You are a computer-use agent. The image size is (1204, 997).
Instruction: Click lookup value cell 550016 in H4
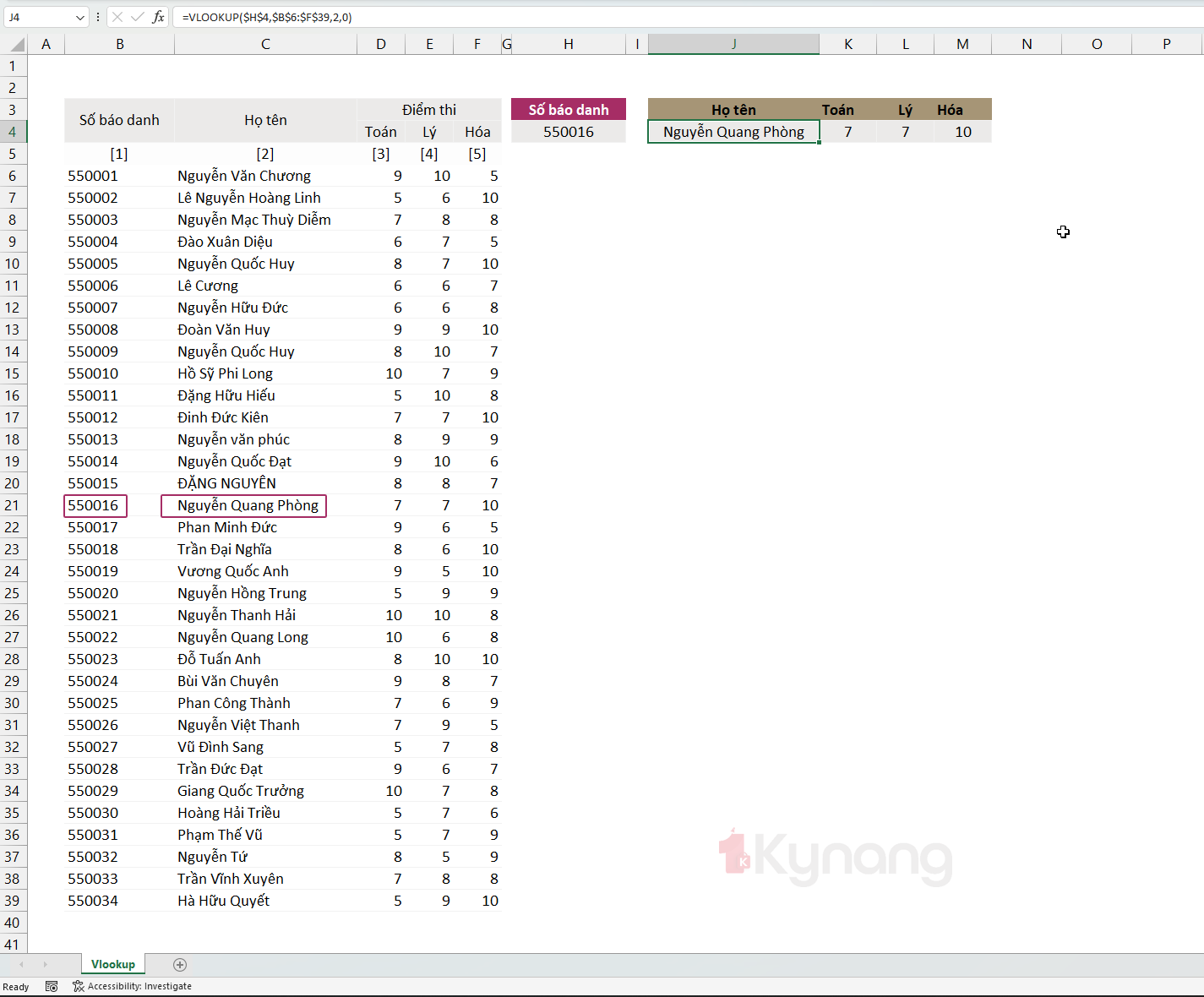[x=569, y=132]
